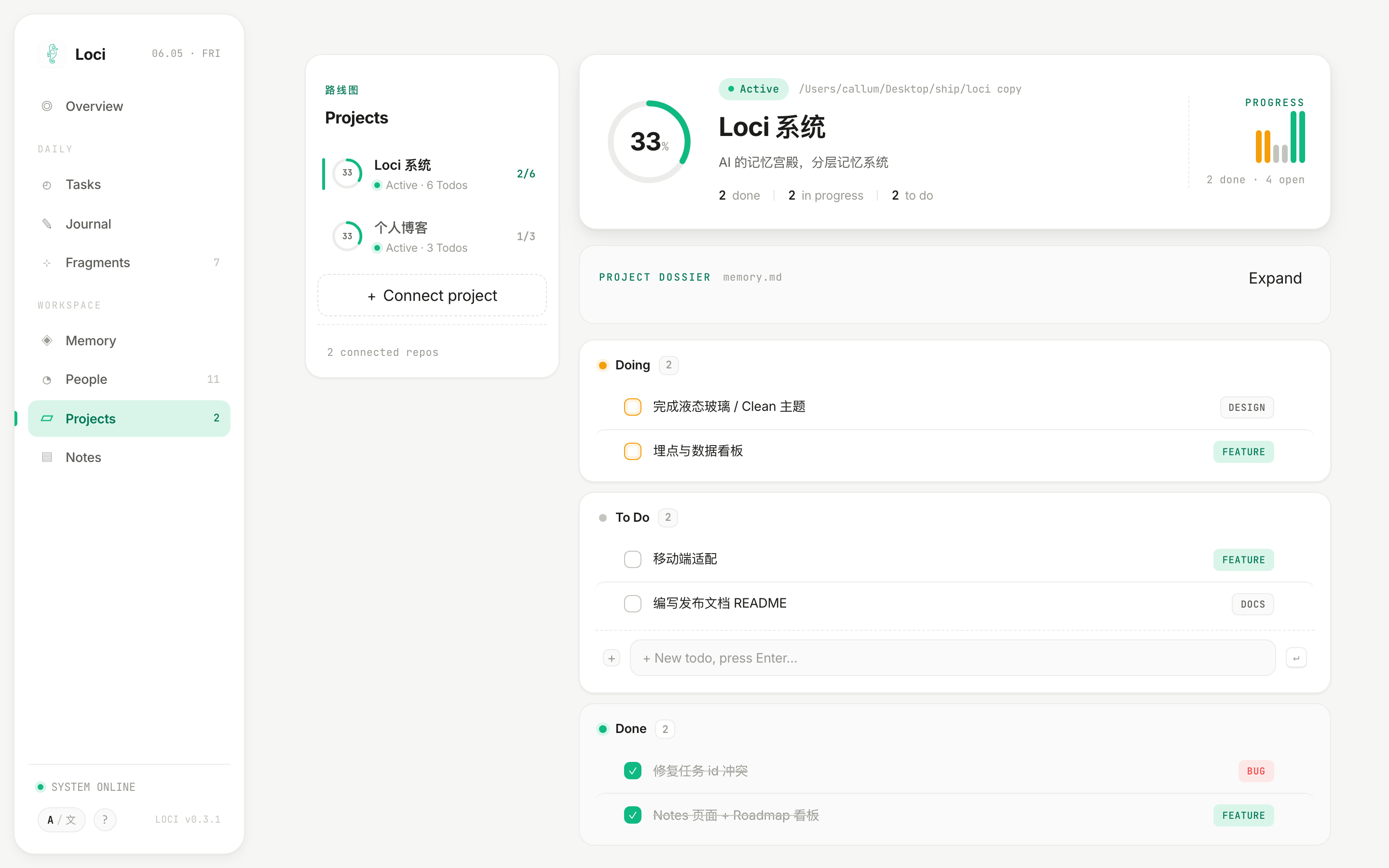
Task: Open Journal in the sidebar
Action: pos(129,224)
